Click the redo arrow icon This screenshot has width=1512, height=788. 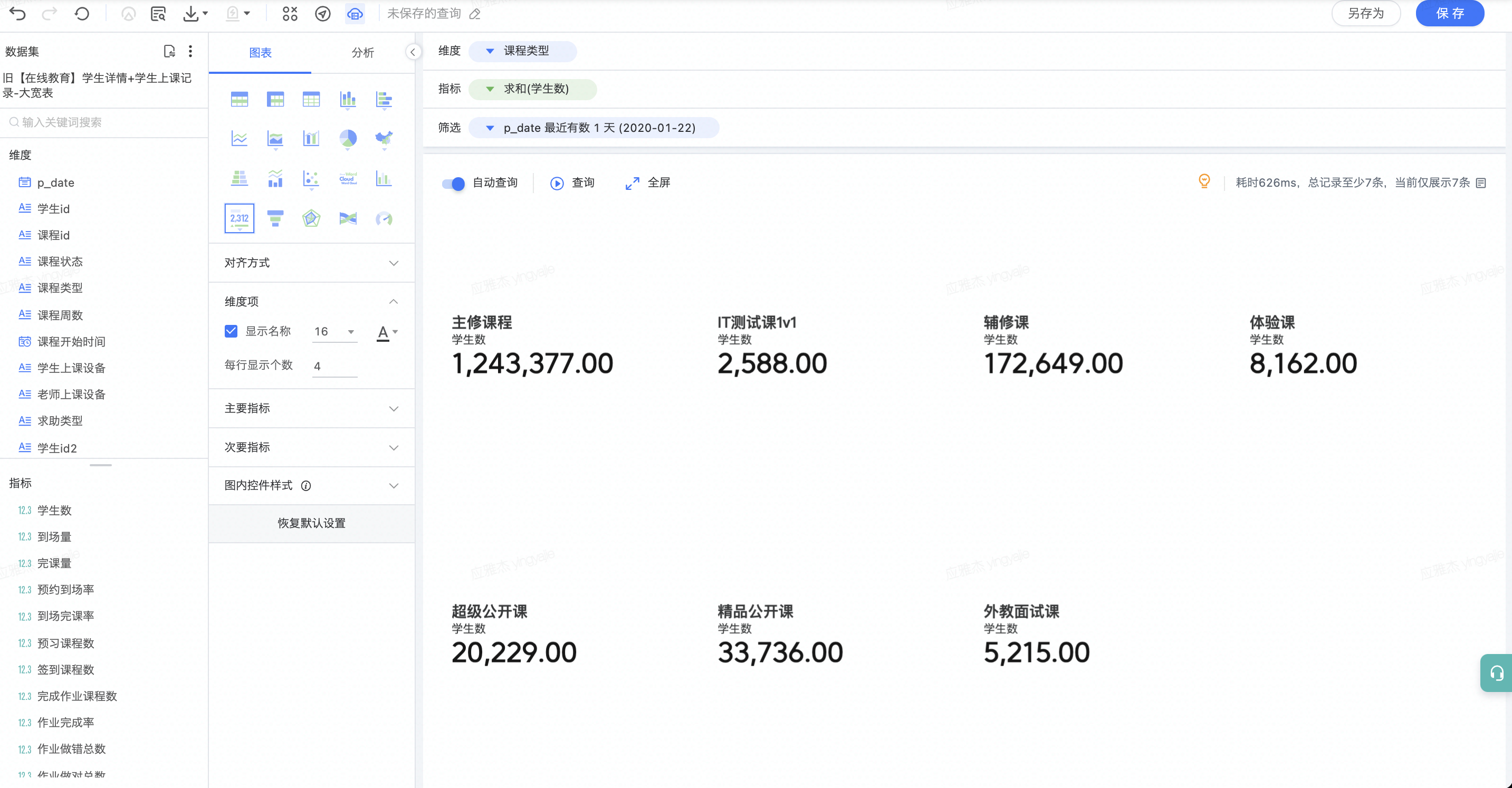coord(49,14)
